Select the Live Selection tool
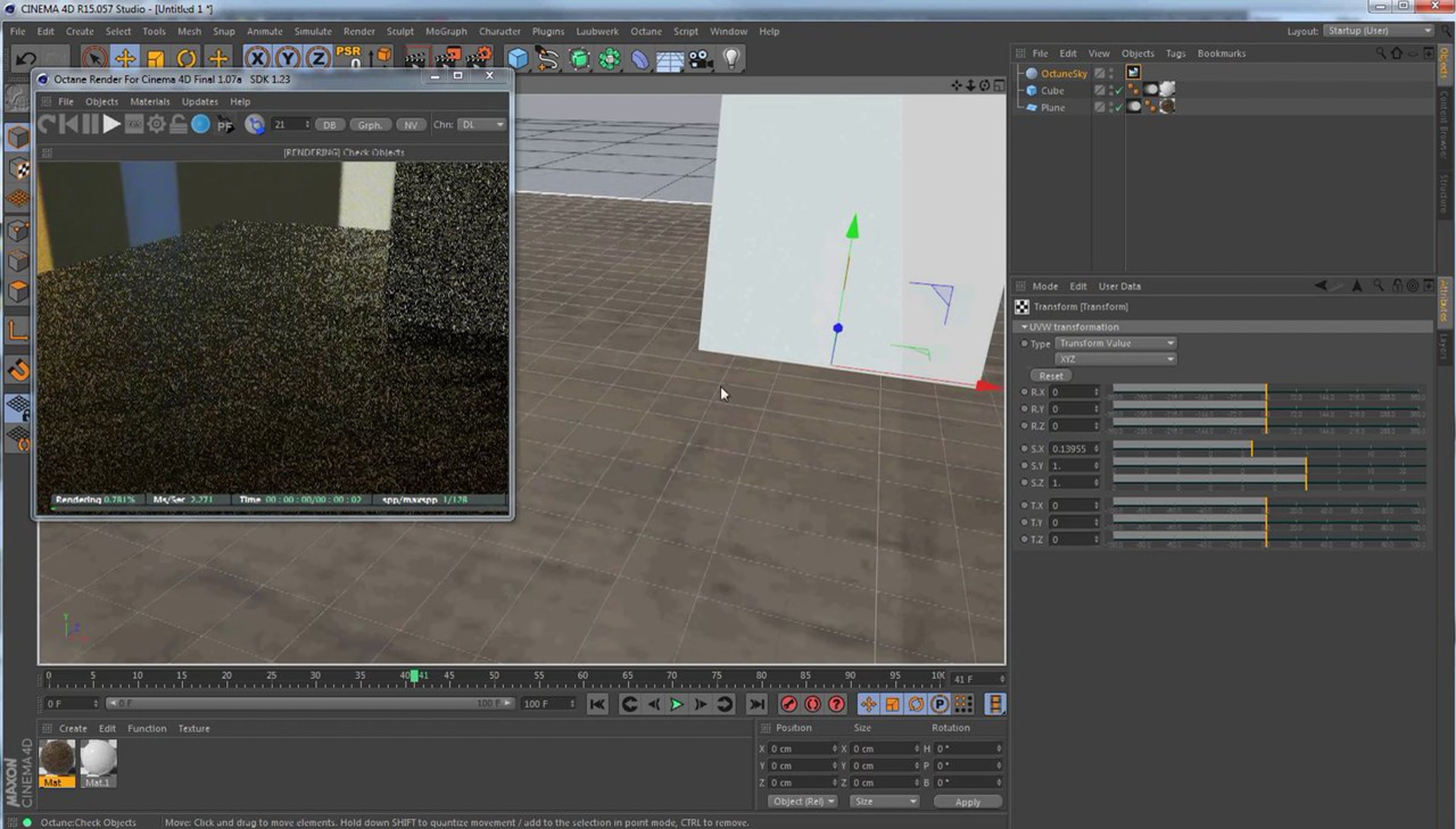This screenshot has width=1456, height=829. pos(94,59)
